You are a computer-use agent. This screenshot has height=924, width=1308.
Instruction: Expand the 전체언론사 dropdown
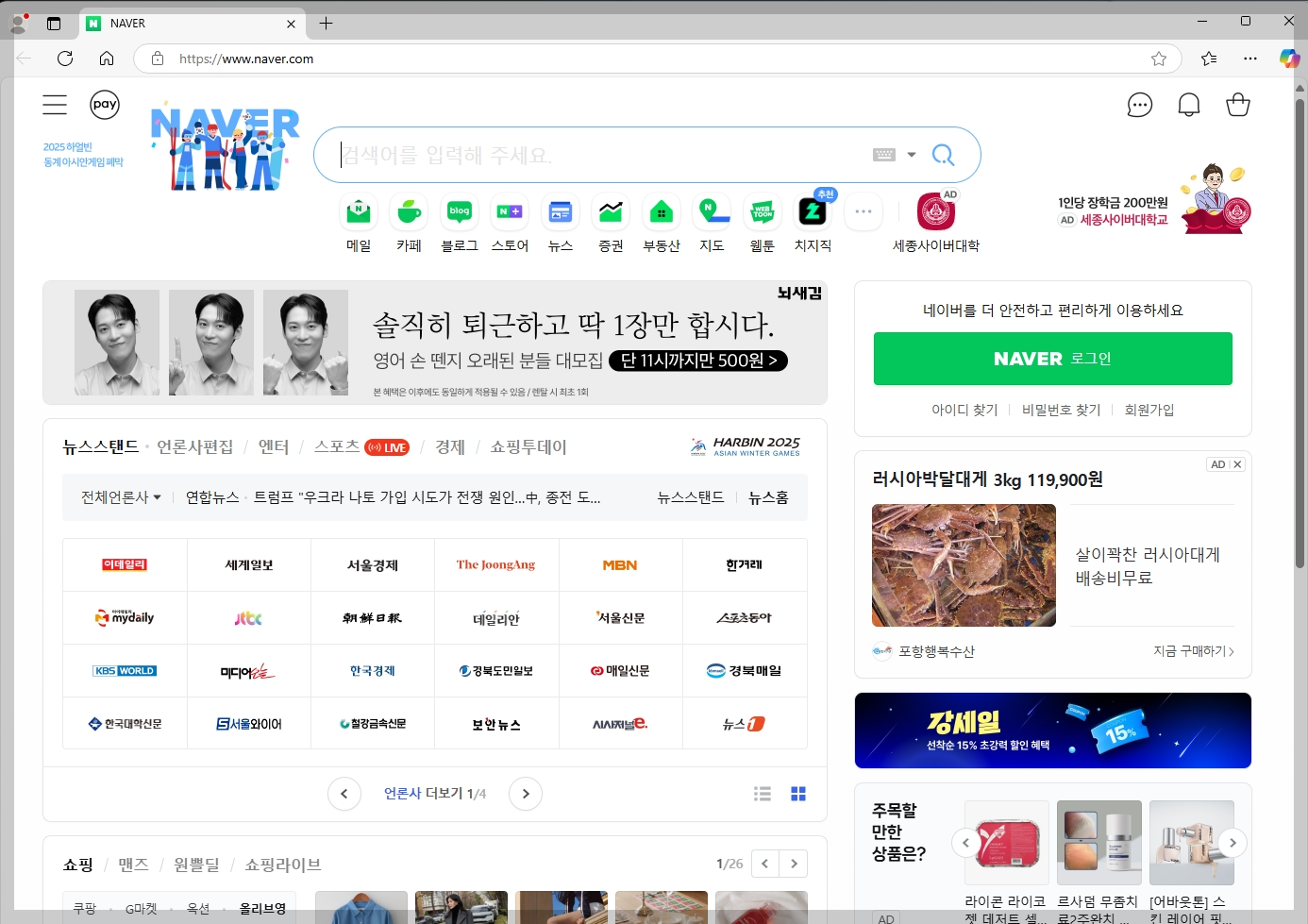(121, 497)
